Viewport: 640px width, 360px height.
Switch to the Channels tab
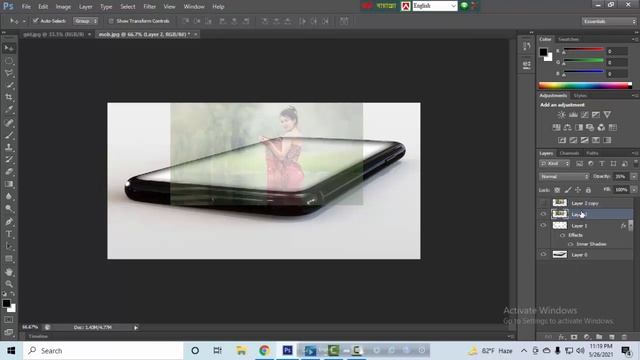tap(569, 153)
